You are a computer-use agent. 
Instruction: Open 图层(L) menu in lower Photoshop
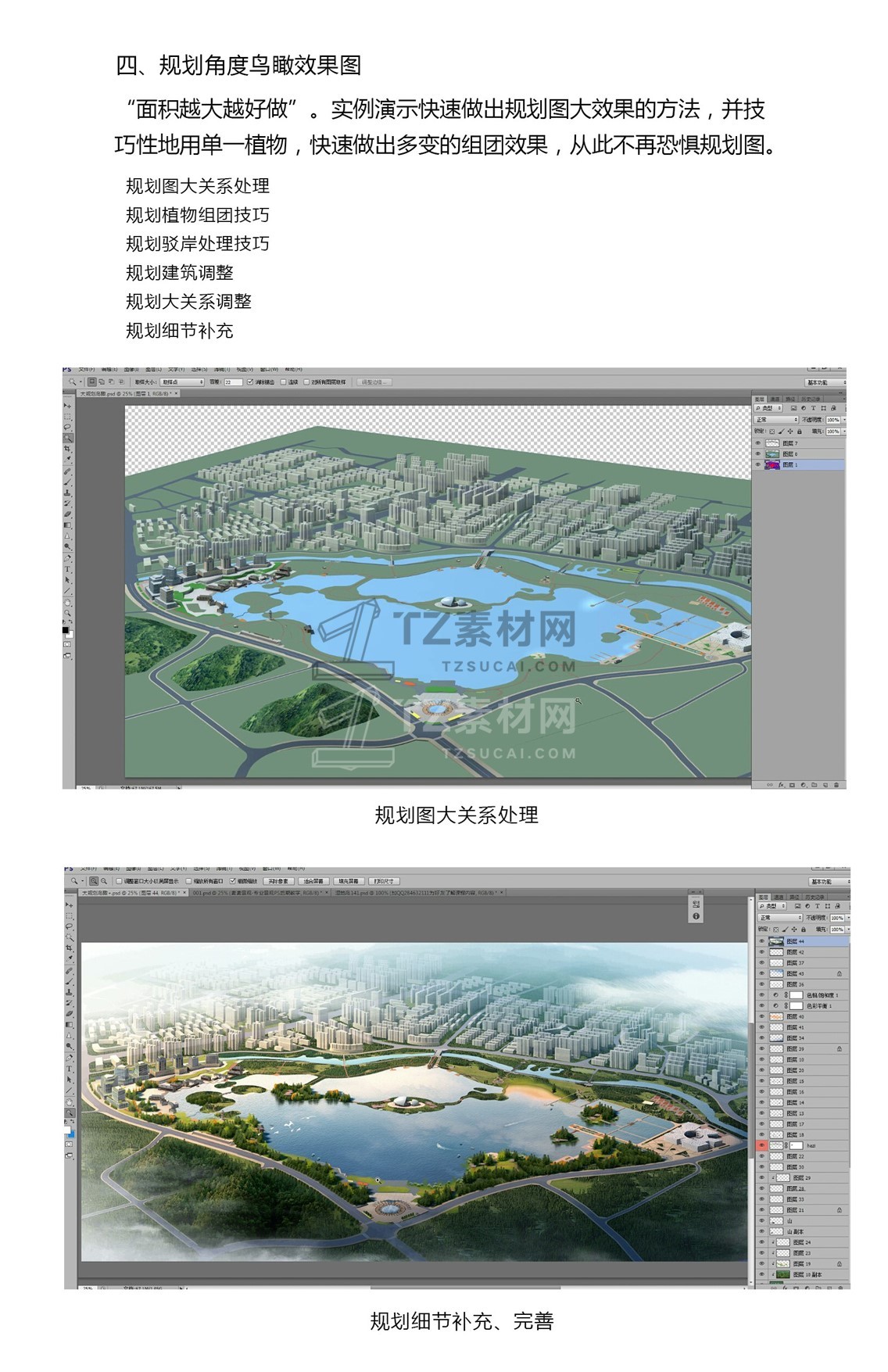tap(155, 869)
